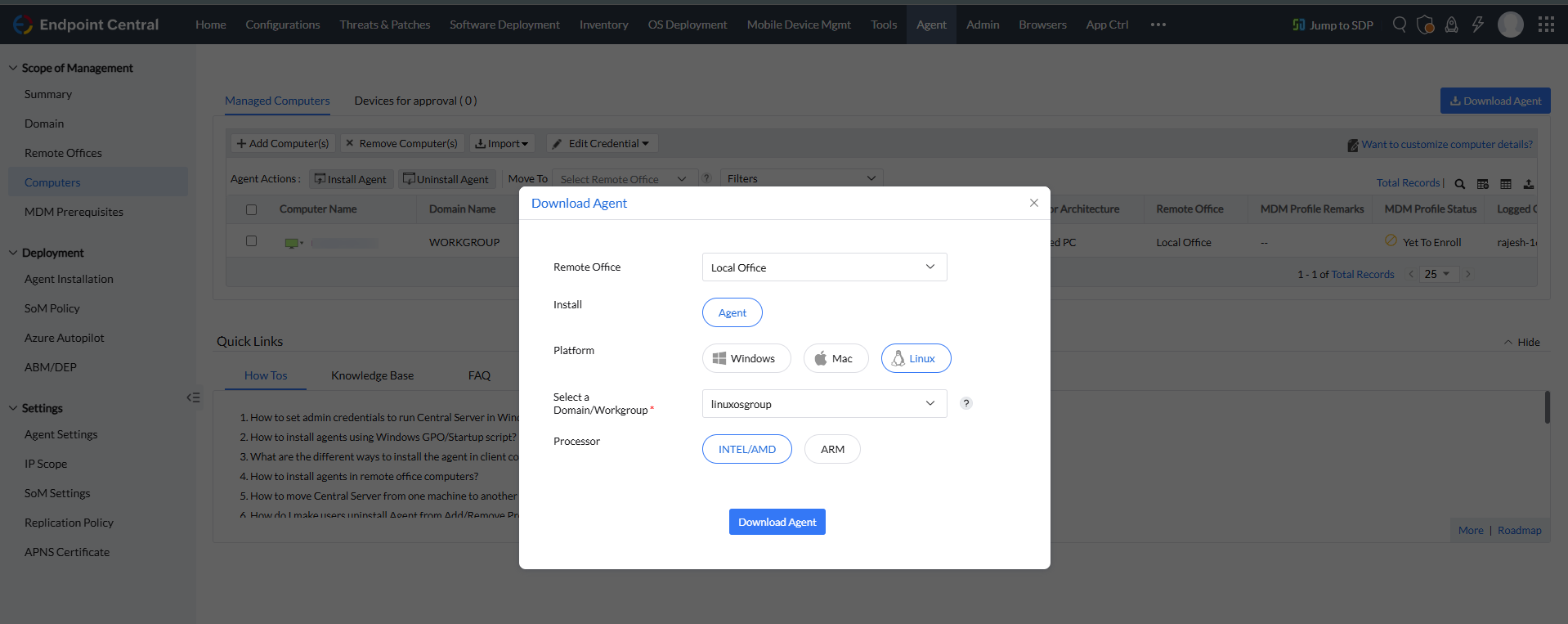Click the Download Agent button at top right

(1495, 101)
